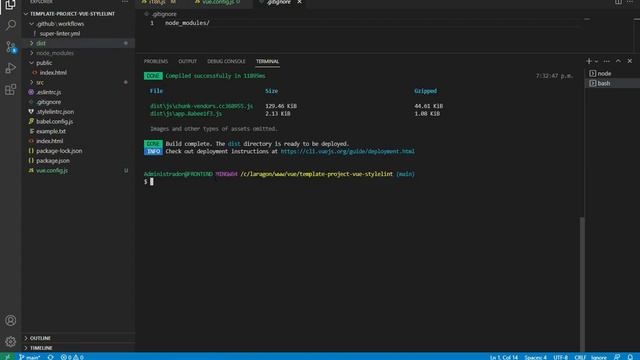Image resolution: width=640 pixels, height=360 pixels.
Task: Open the cli.vuejs.org deployment link
Action: coord(347,151)
